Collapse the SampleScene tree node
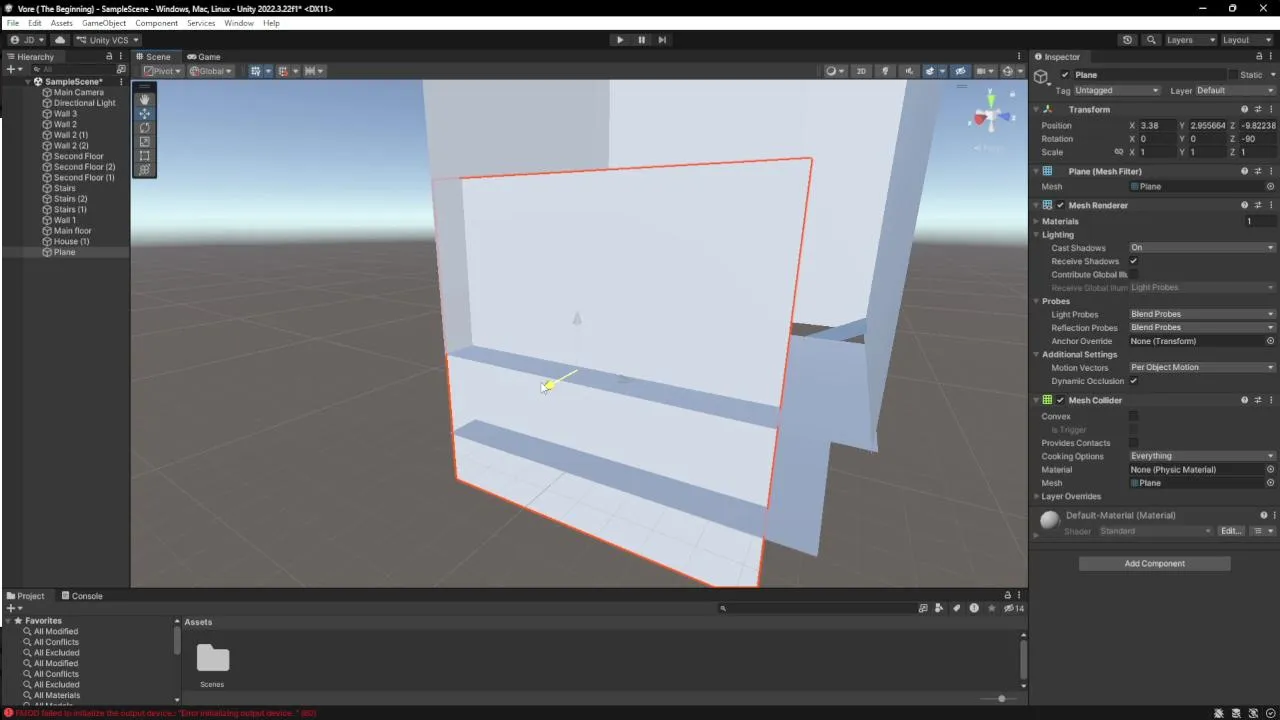 (x=29, y=82)
